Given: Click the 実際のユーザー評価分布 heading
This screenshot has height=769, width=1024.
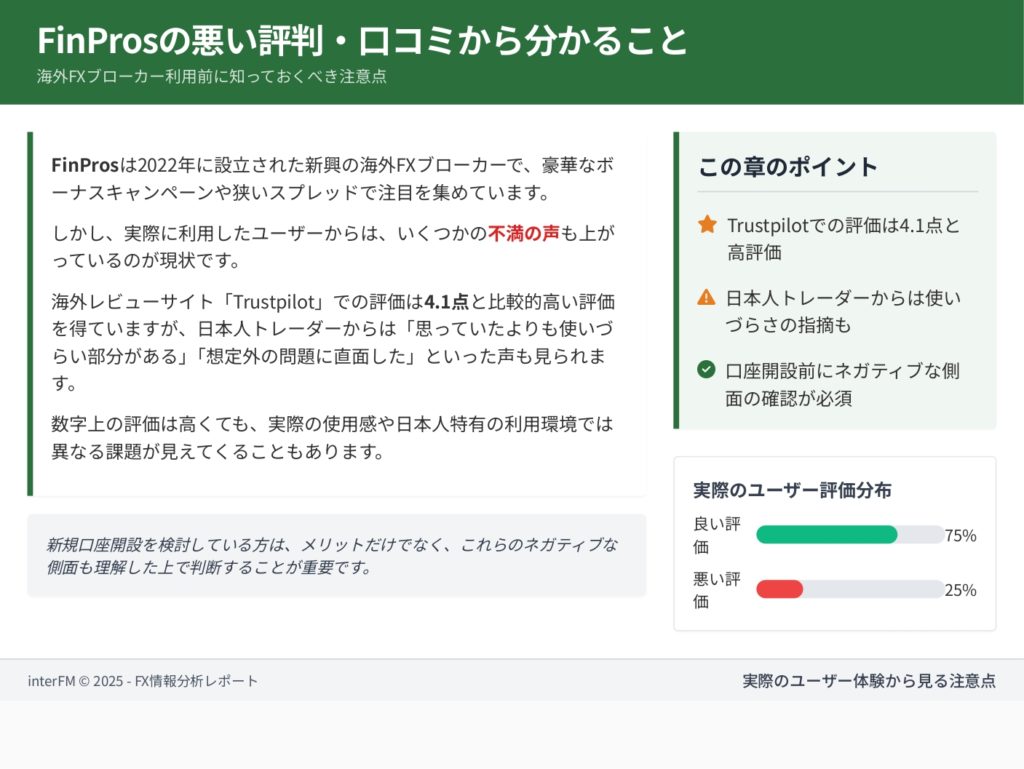Looking at the screenshot, I should point(792,490).
